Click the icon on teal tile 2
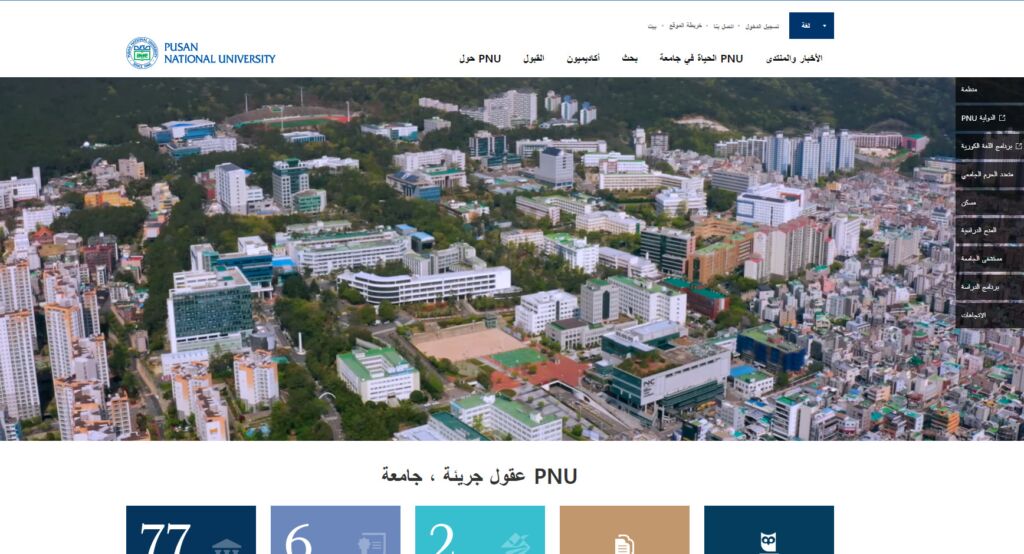The width and height of the screenshot is (1024, 554). (x=513, y=544)
